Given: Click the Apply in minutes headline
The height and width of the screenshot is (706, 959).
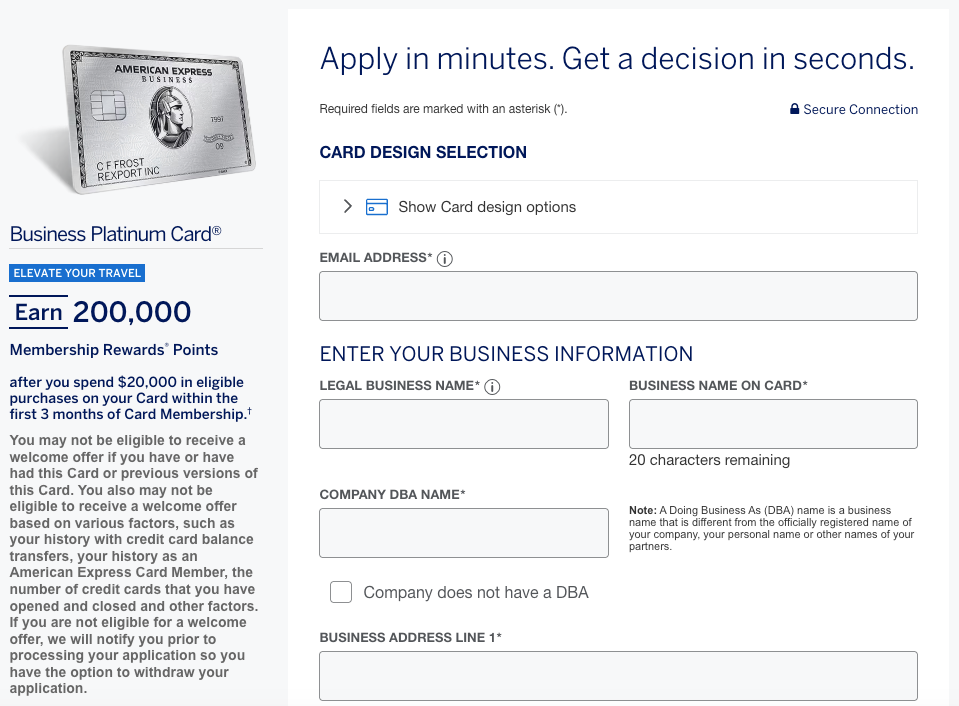Looking at the screenshot, I should (x=615, y=59).
